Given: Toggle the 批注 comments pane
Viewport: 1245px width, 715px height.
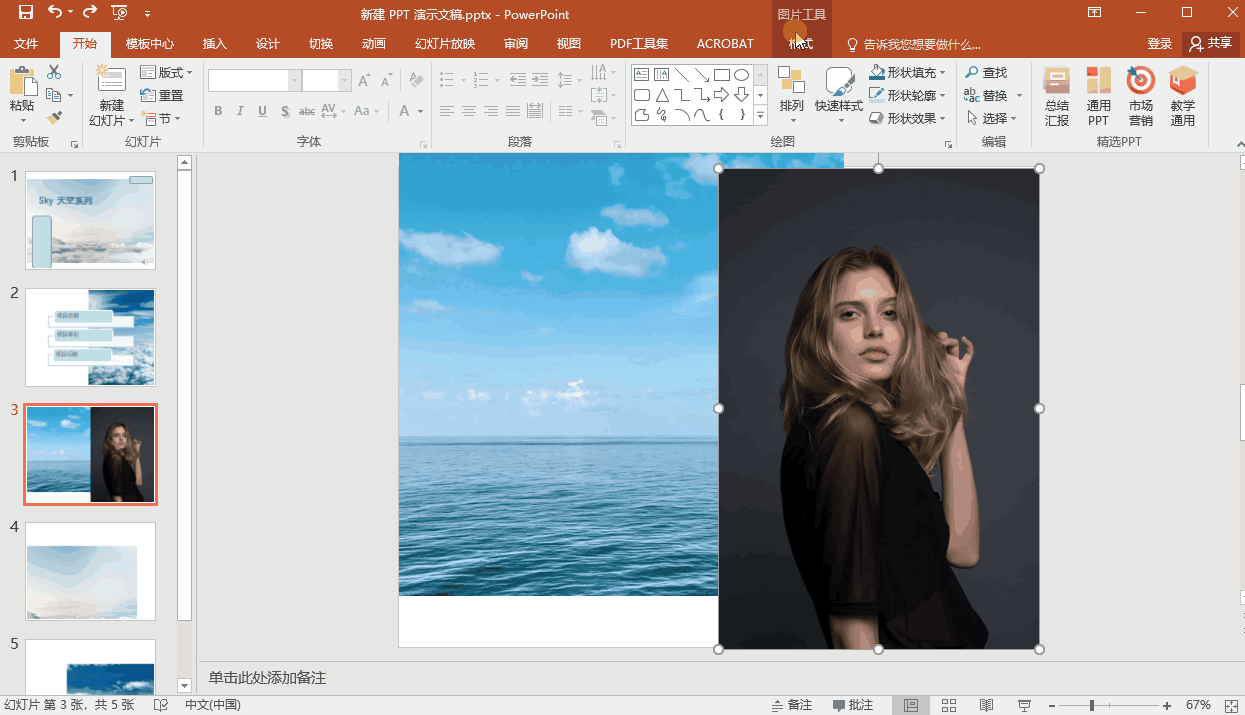Looking at the screenshot, I should click(x=853, y=705).
